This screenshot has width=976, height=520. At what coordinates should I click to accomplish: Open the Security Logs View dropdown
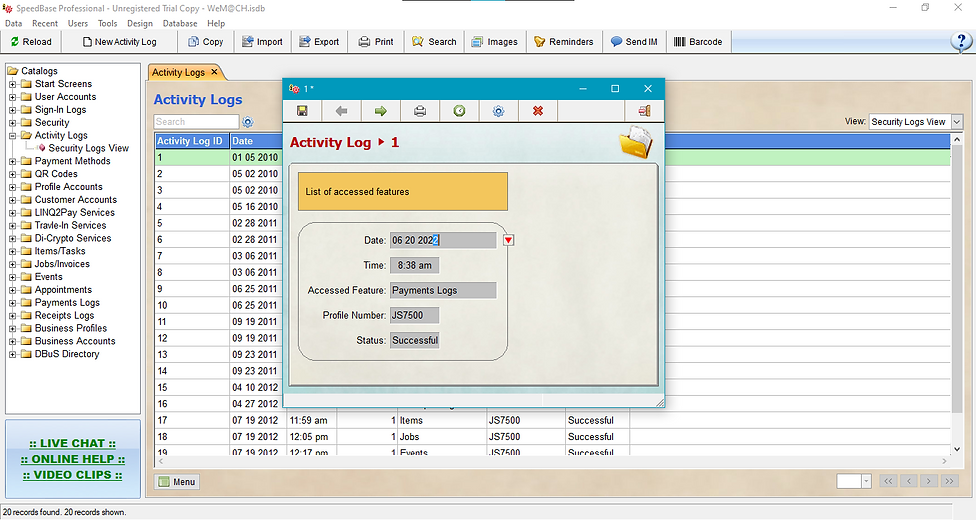coord(957,122)
